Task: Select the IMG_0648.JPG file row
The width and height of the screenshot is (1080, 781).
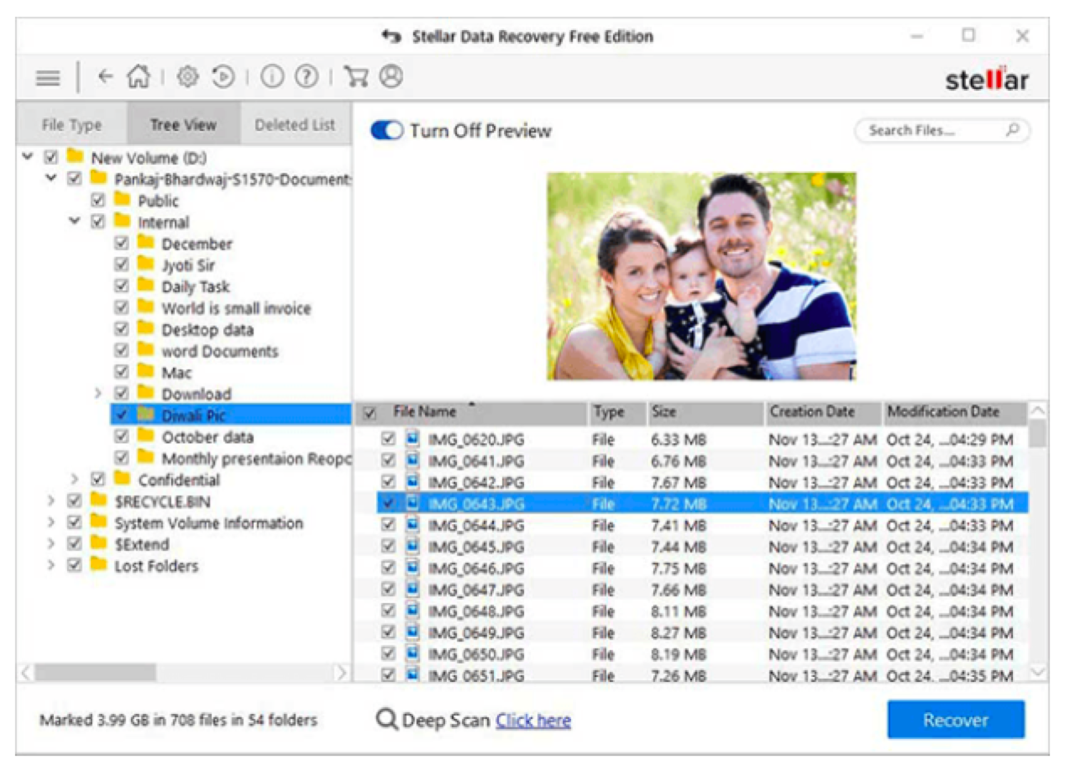Action: pyautogui.click(x=702, y=610)
